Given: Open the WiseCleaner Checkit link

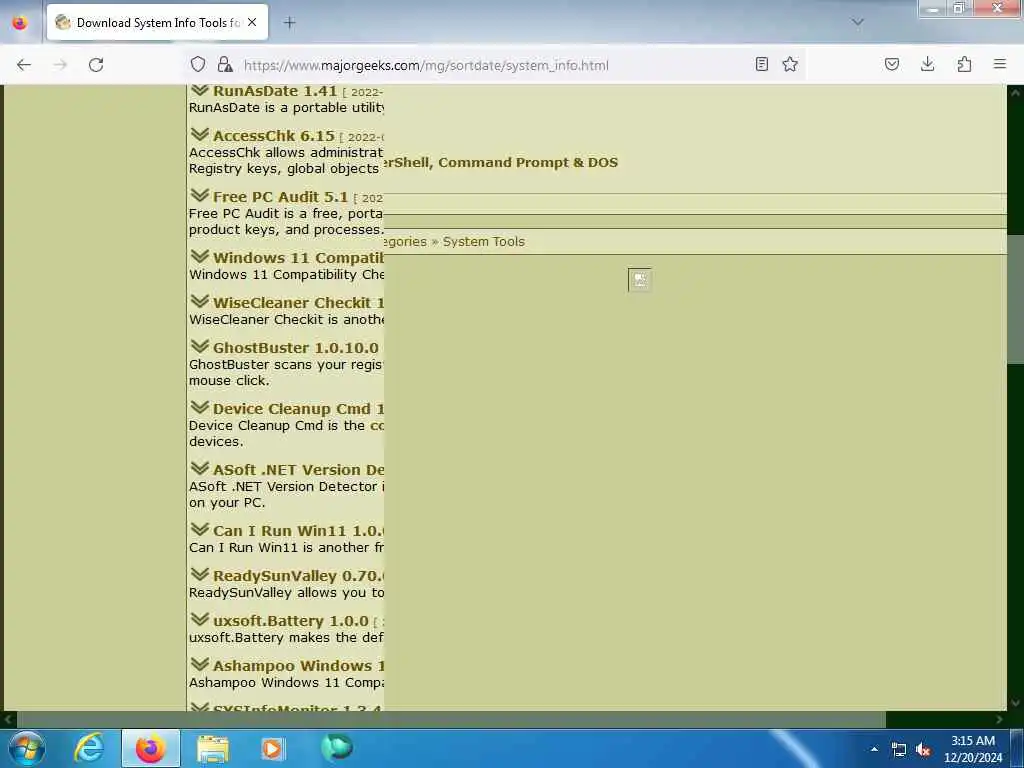Looking at the screenshot, I should pyautogui.click(x=298, y=303).
